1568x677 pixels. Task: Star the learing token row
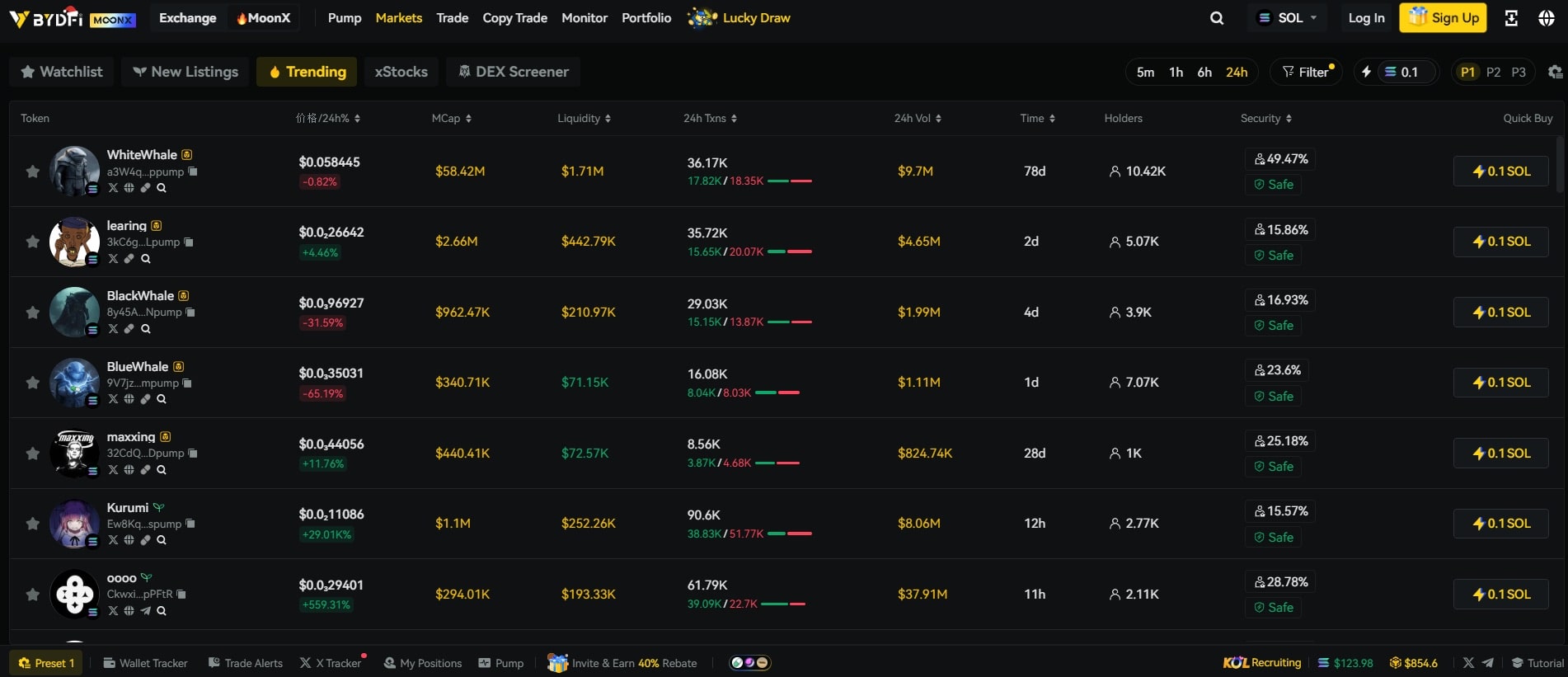(32, 241)
